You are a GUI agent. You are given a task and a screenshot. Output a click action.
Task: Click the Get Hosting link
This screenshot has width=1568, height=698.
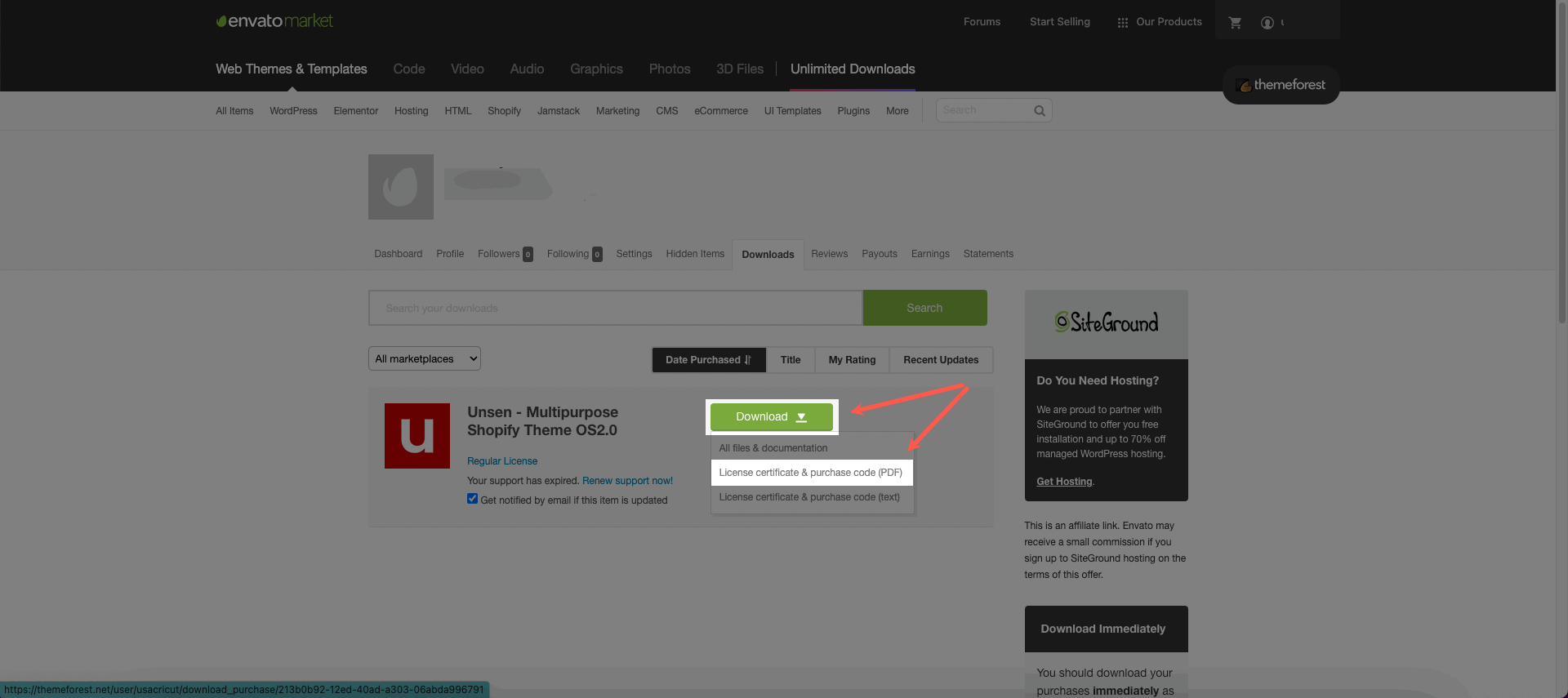(x=1064, y=482)
